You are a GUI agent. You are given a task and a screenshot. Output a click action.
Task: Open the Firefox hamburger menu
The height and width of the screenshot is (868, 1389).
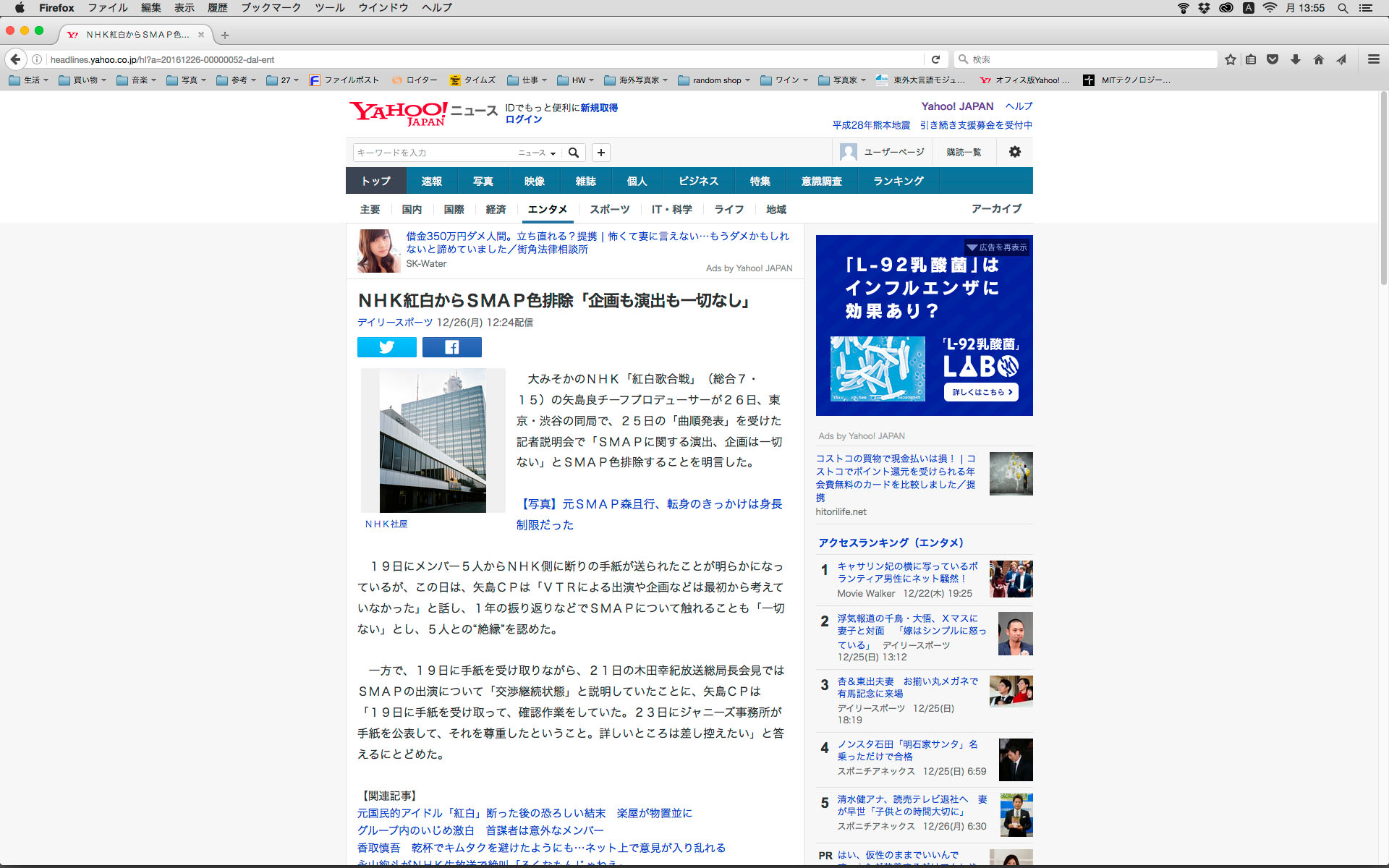pos(1373,59)
